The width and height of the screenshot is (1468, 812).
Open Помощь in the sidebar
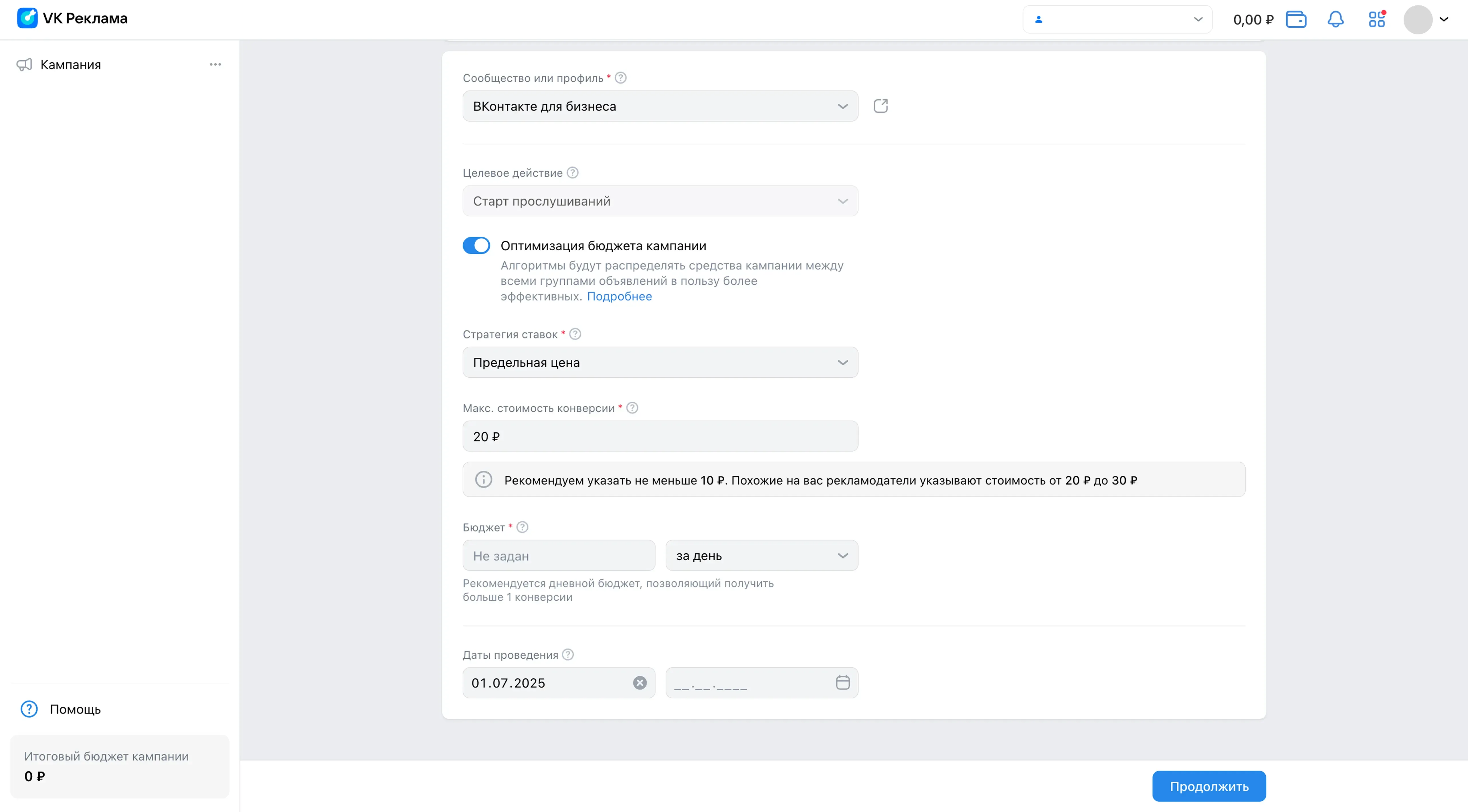[x=75, y=710]
